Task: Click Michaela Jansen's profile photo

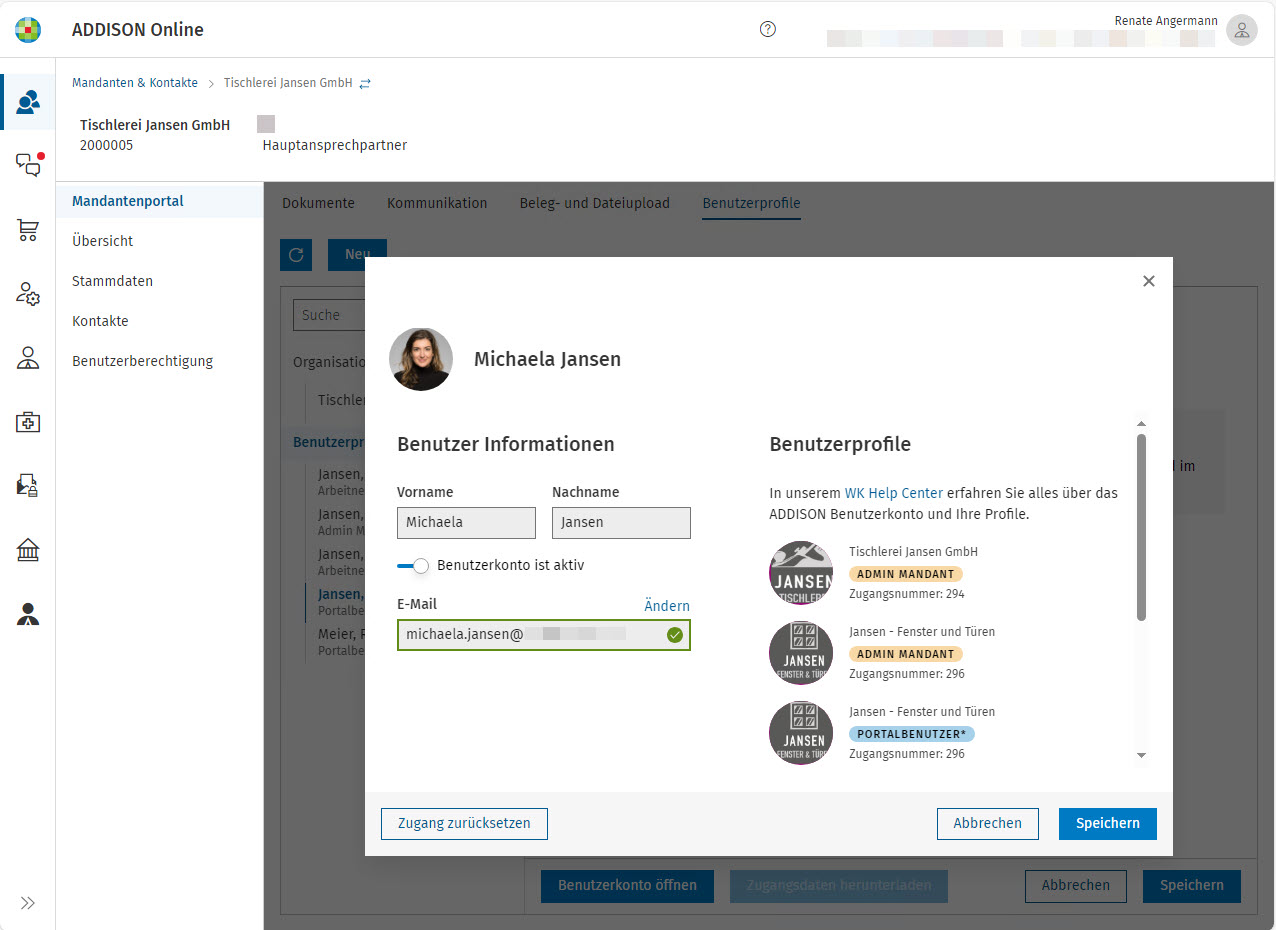Action: (421, 359)
